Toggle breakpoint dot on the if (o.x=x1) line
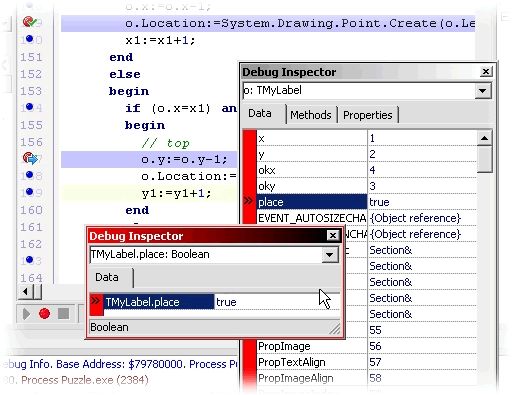513x395 pixels. coord(29,106)
